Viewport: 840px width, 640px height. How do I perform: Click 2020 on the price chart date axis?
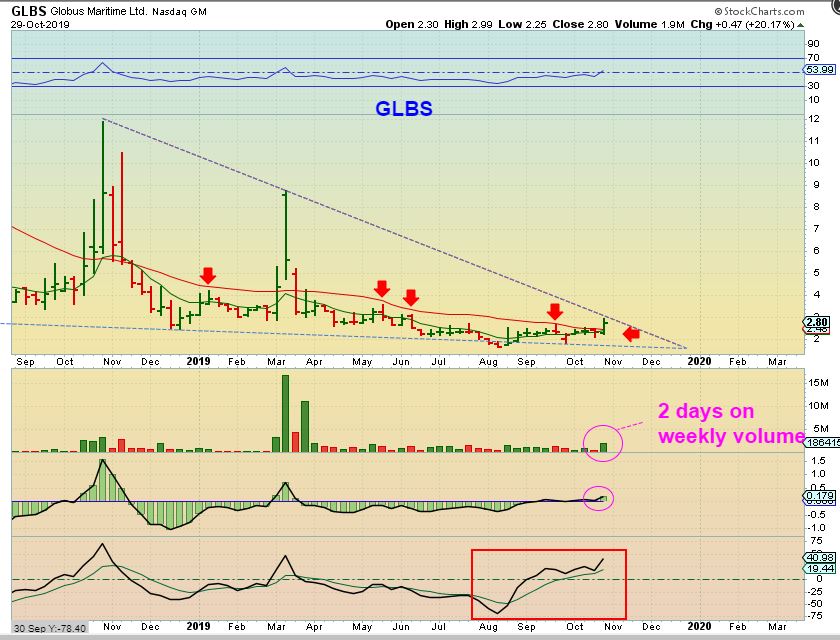699,362
